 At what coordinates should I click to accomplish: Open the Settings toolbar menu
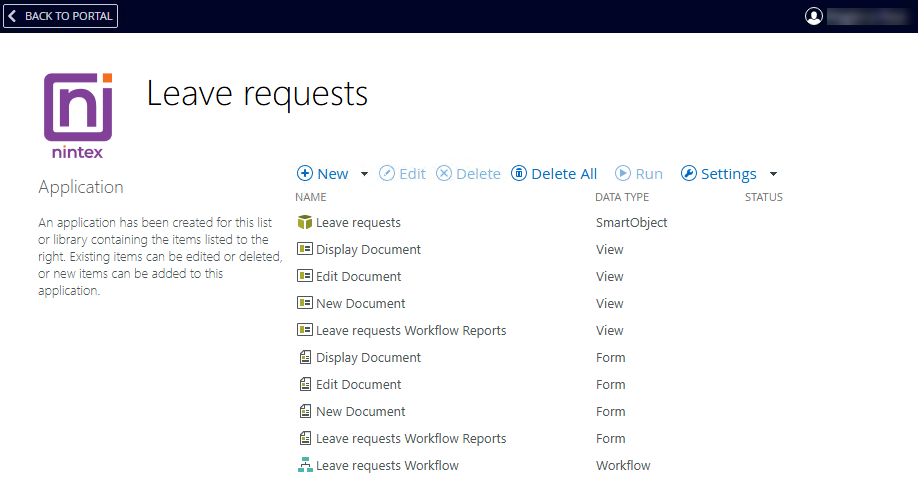(x=719, y=174)
